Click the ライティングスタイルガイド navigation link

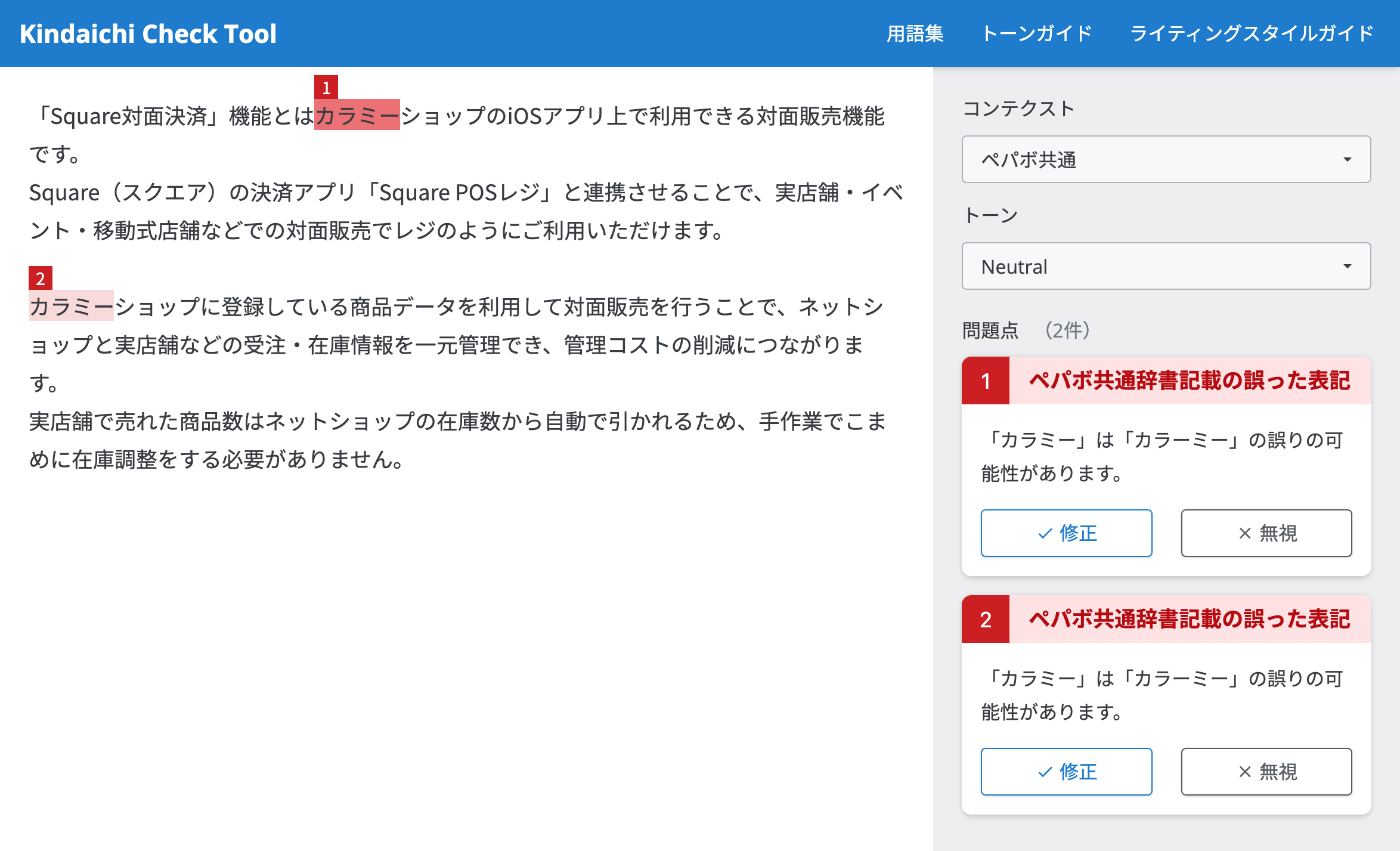point(1251,34)
